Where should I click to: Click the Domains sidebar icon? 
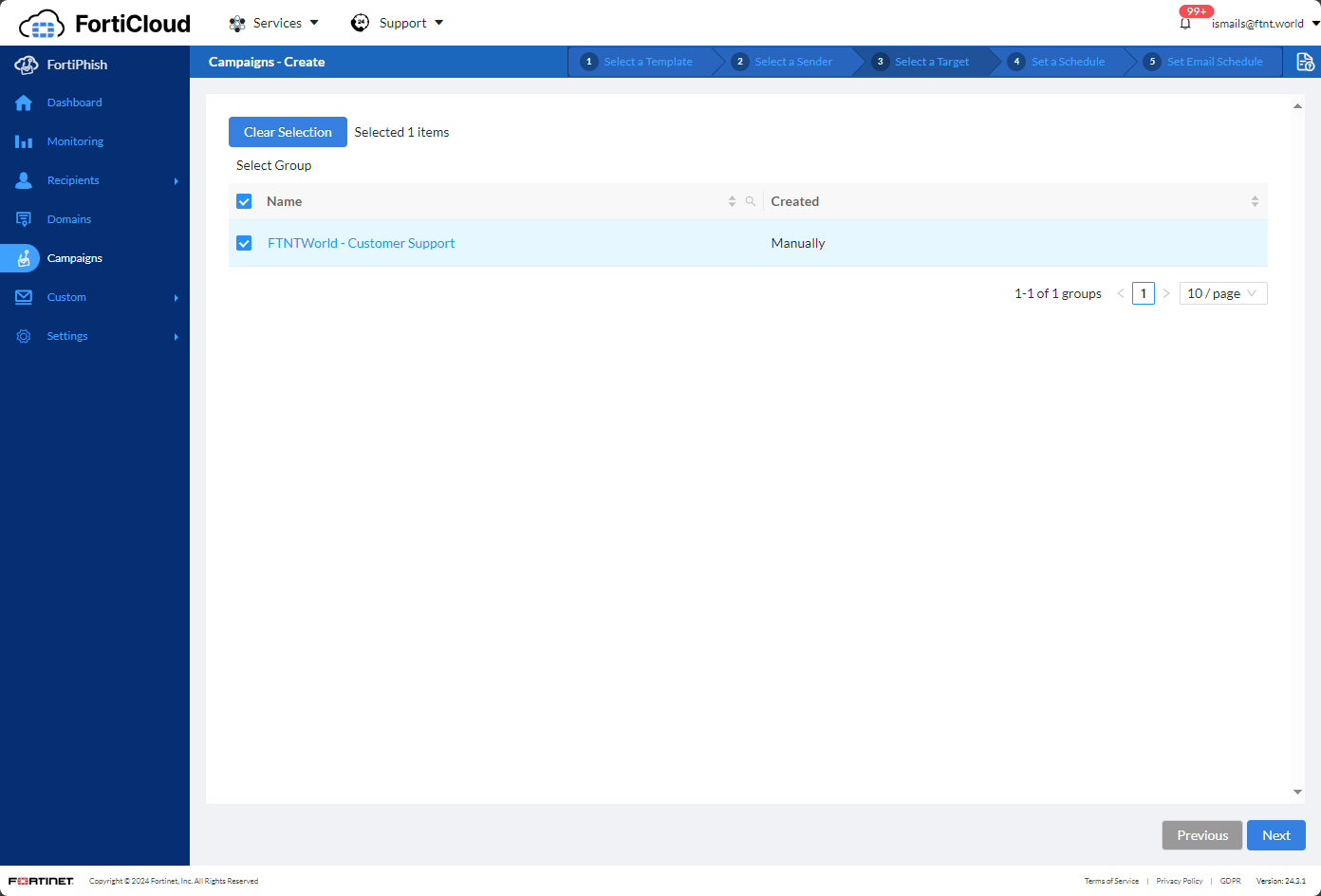click(x=24, y=219)
